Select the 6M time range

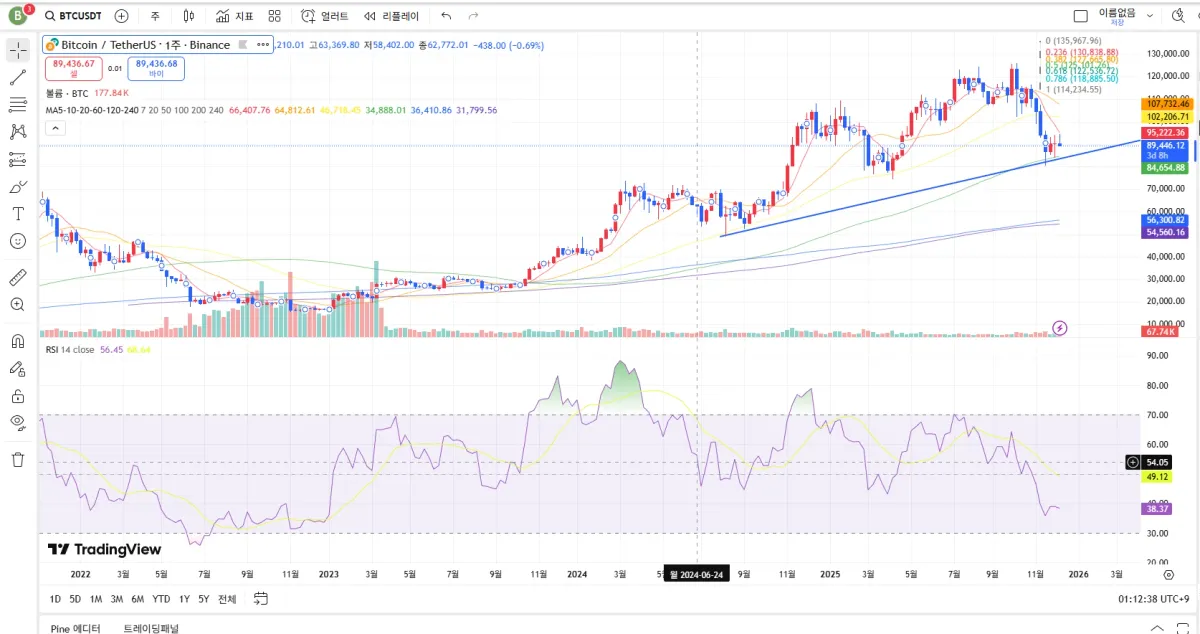(x=137, y=599)
